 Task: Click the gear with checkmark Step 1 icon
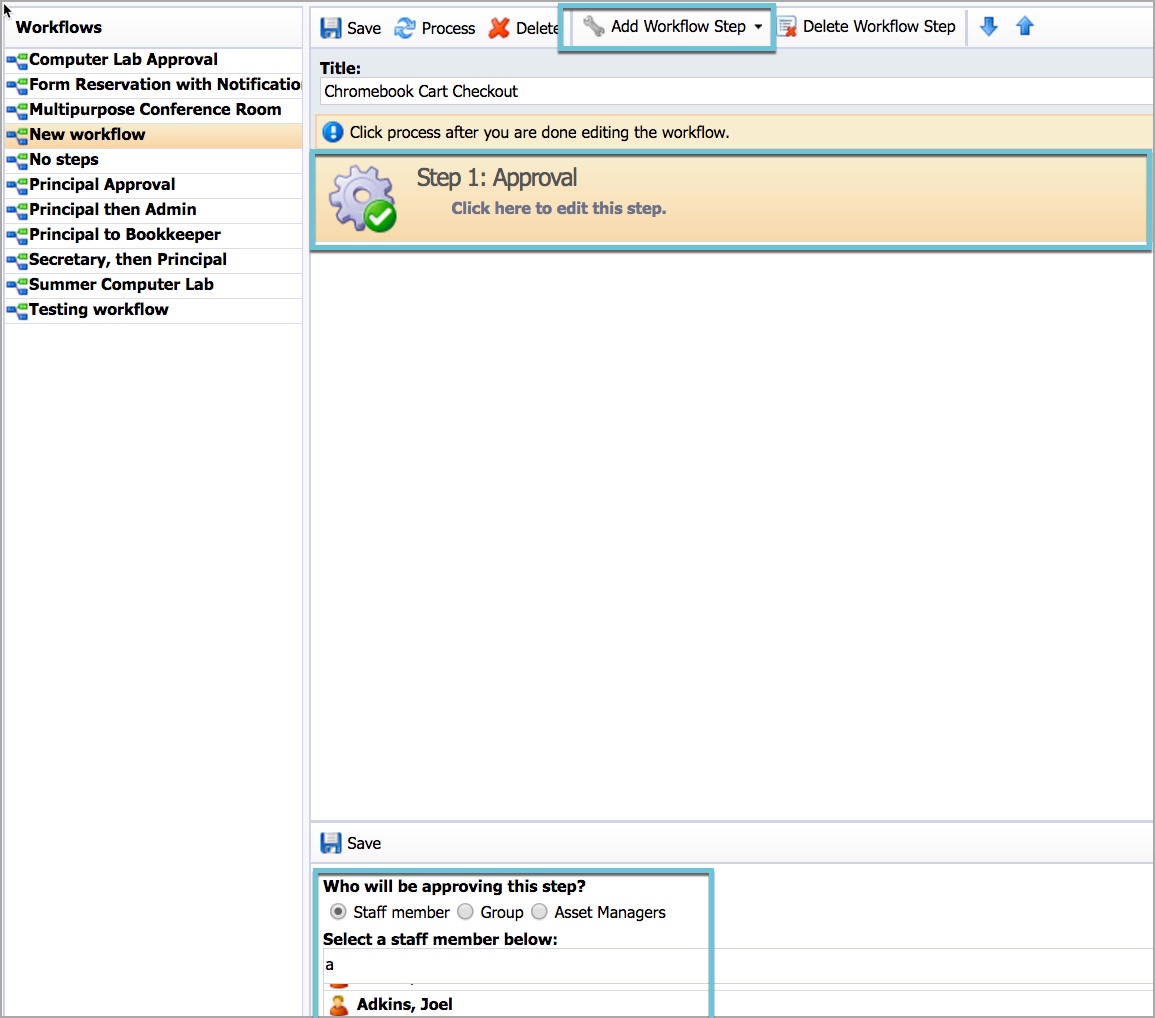[362, 199]
